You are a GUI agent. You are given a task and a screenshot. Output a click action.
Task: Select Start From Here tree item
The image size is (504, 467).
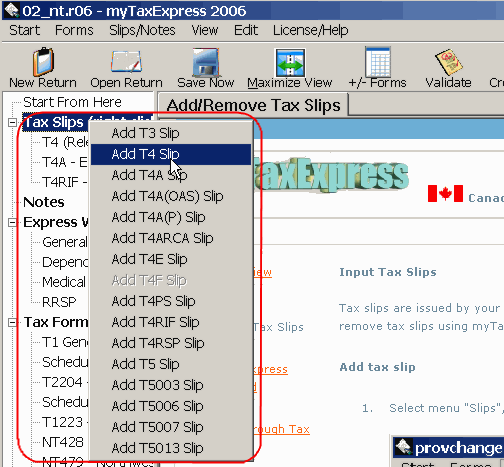[72, 102]
